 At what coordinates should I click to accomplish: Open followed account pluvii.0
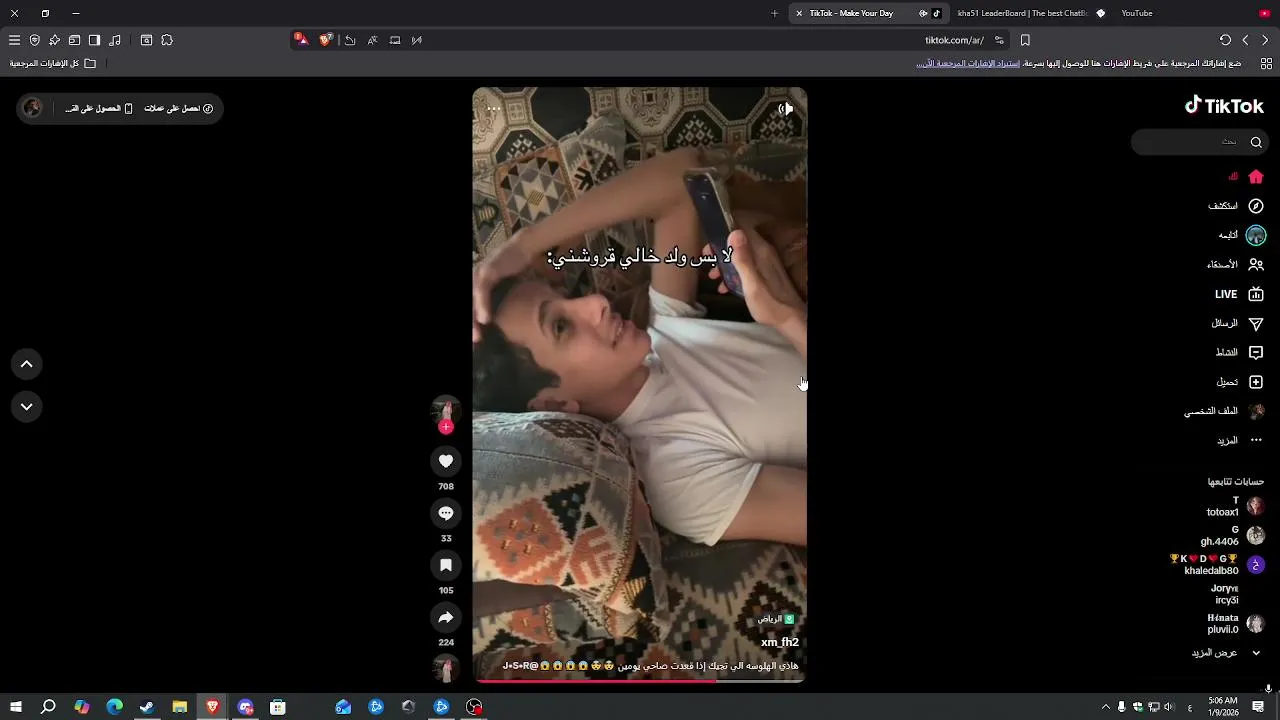(x=1236, y=623)
